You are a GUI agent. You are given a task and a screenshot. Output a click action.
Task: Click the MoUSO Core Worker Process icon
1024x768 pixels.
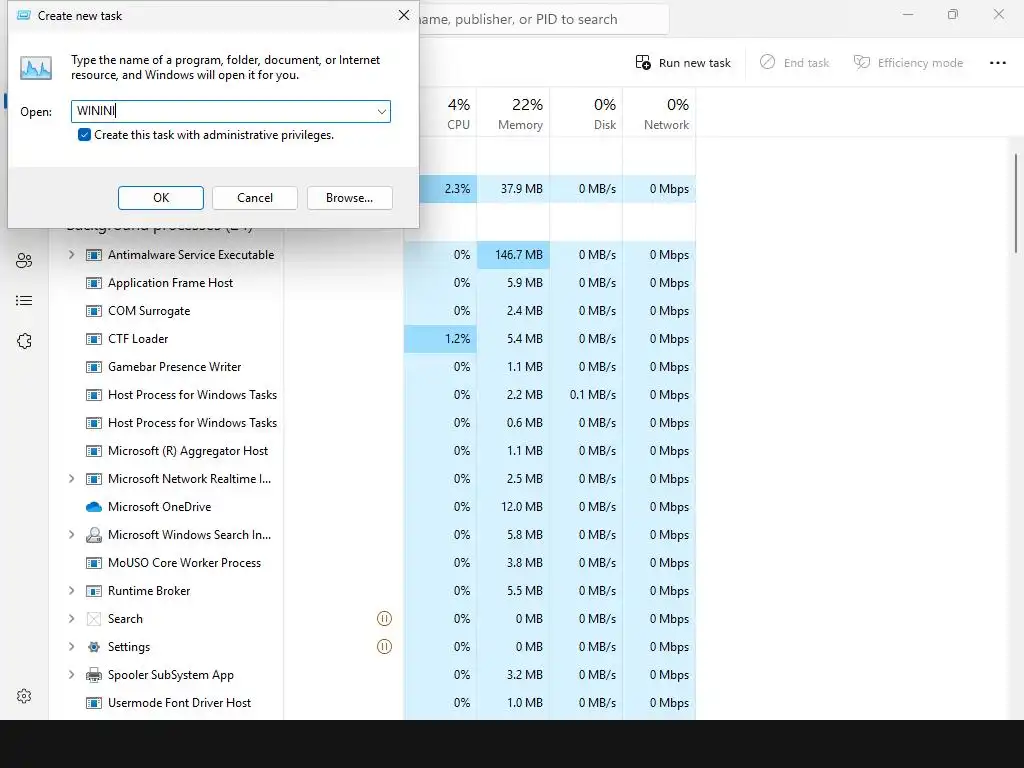(94, 563)
